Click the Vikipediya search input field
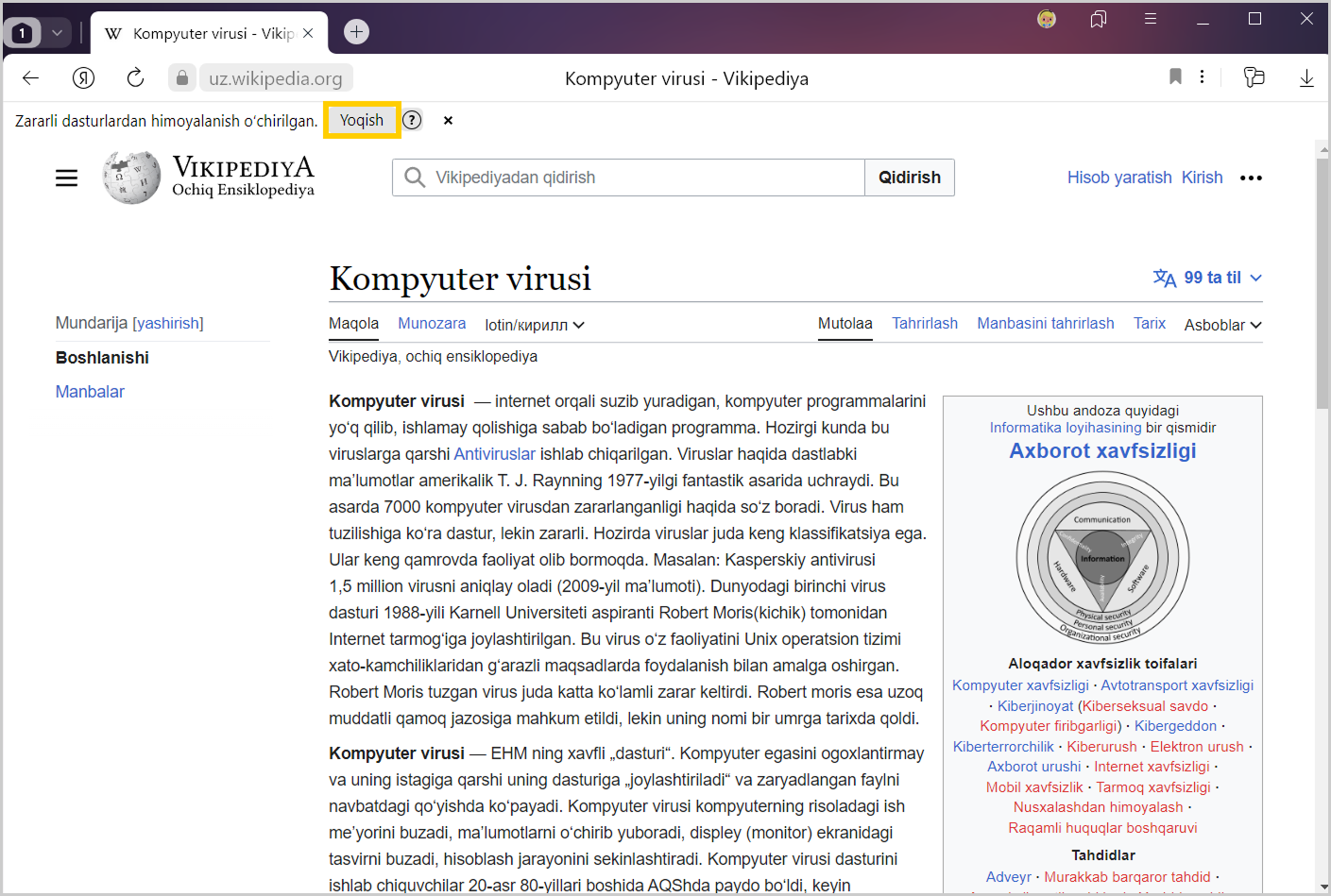The width and height of the screenshot is (1331, 896). tap(642, 178)
